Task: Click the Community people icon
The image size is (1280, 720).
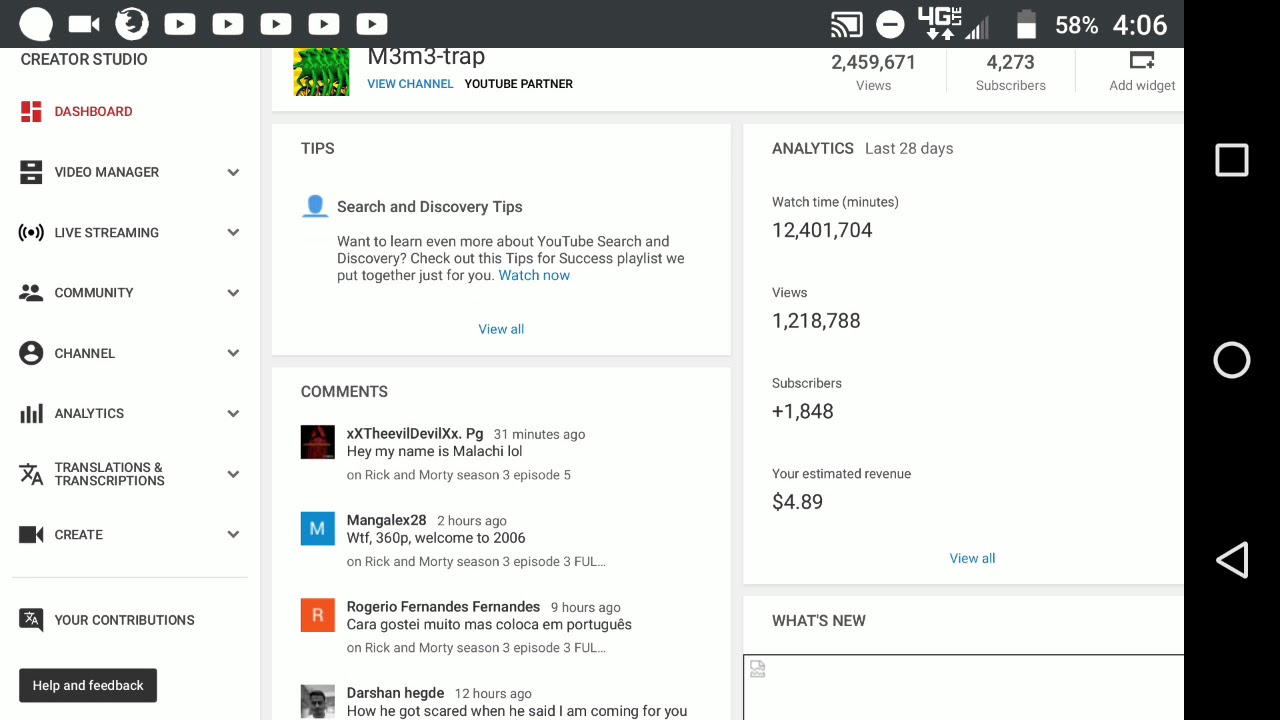Action: pos(31,293)
